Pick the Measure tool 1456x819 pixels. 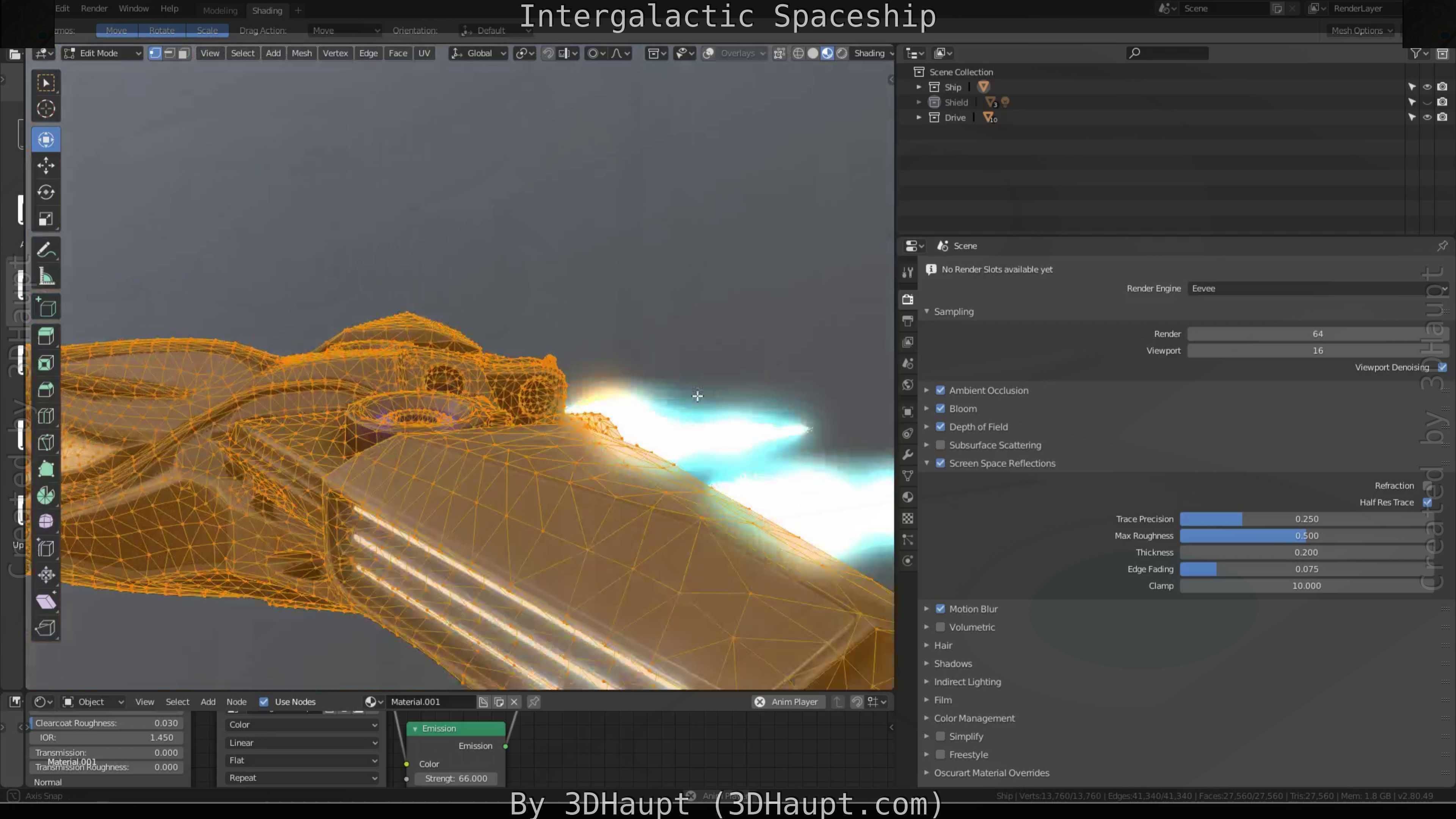point(46,277)
